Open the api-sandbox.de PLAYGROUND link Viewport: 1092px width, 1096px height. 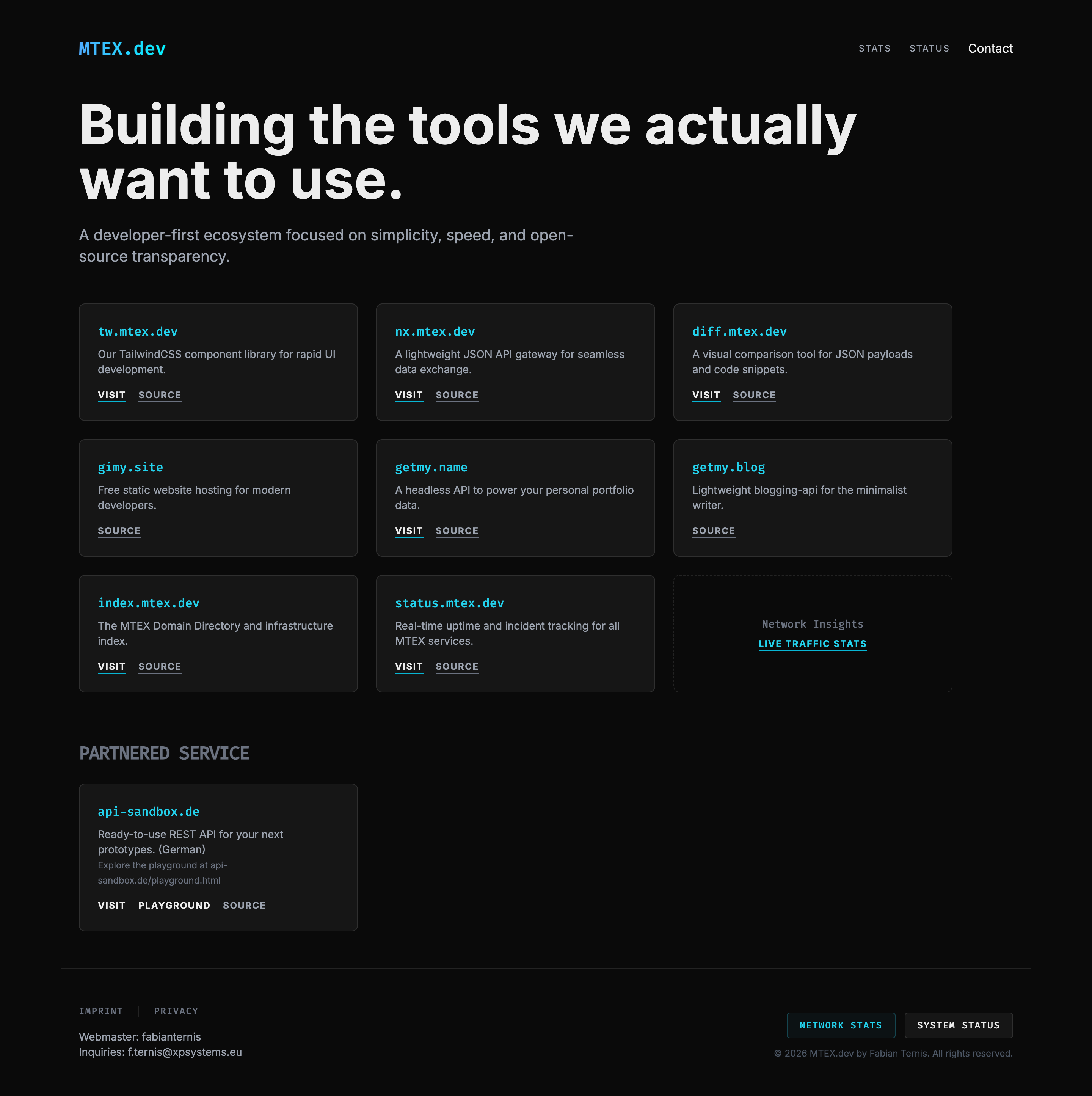pyautogui.click(x=174, y=905)
